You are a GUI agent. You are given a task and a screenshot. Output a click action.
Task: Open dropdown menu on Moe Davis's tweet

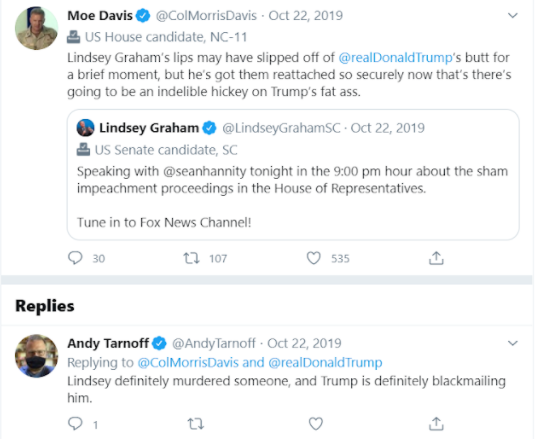[x=513, y=15]
